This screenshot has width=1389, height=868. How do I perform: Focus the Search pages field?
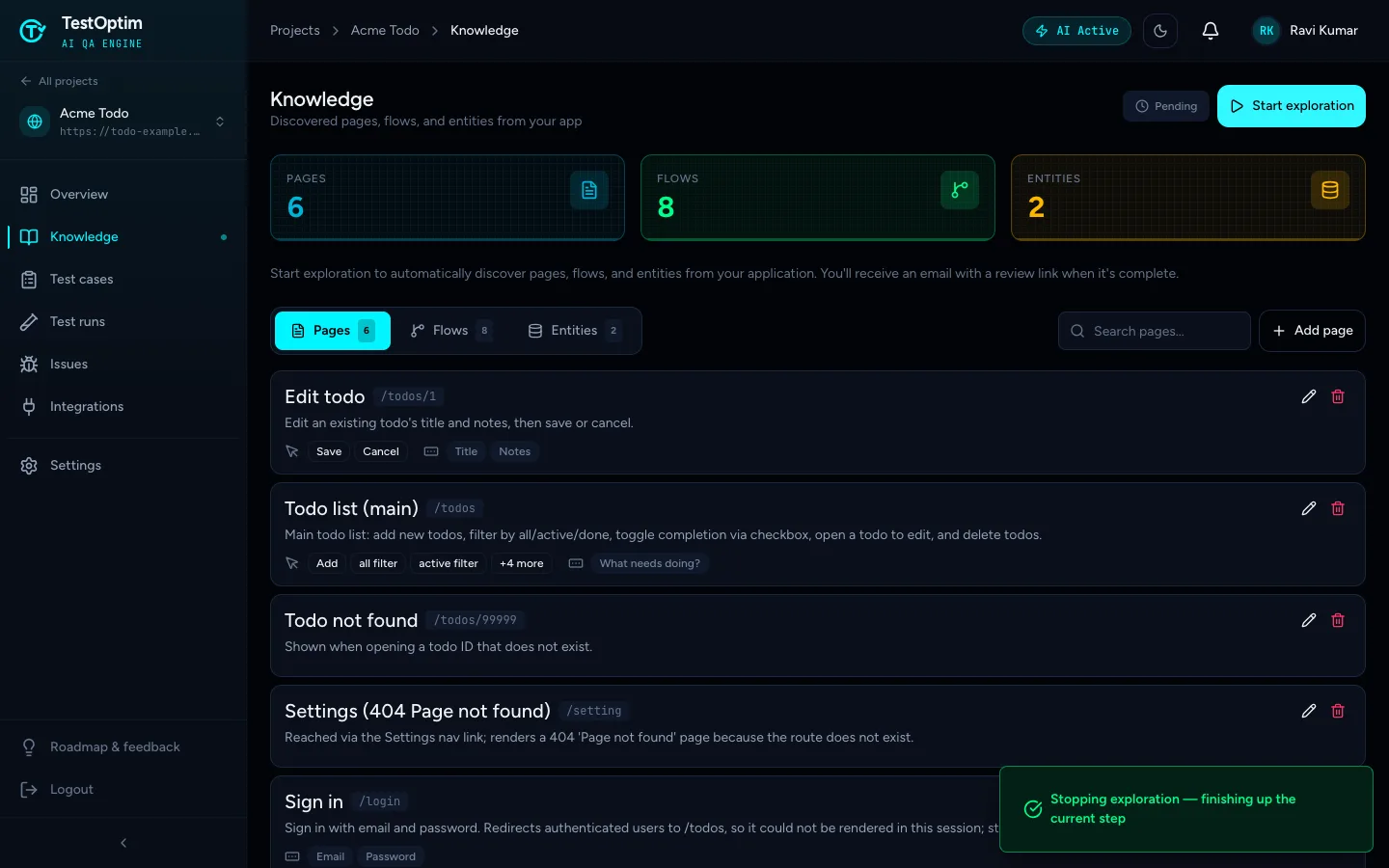tap(1155, 331)
